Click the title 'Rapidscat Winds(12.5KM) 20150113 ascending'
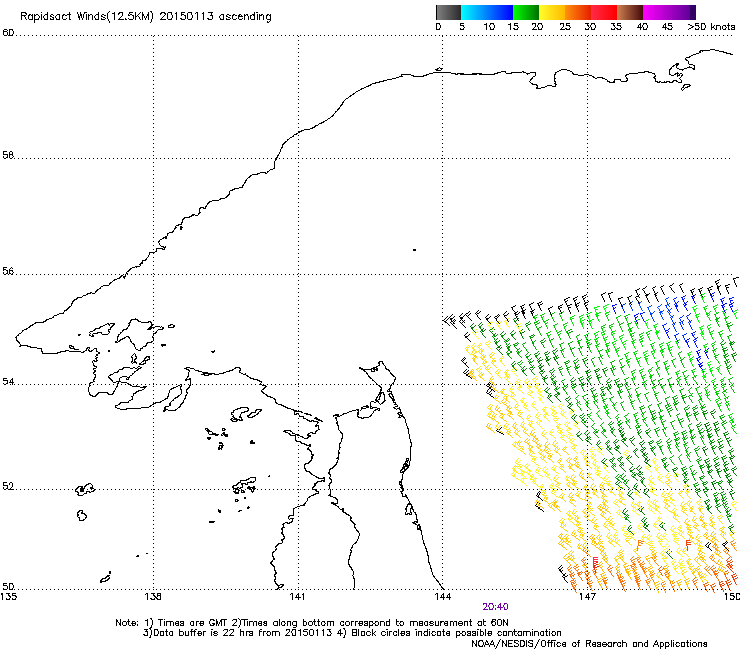 [x=146, y=17]
